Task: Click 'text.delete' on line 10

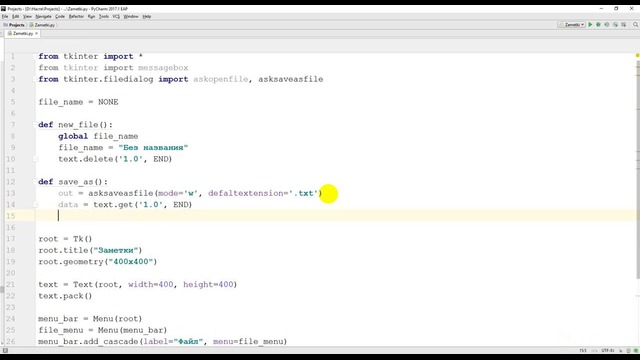Action: (x=86, y=159)
